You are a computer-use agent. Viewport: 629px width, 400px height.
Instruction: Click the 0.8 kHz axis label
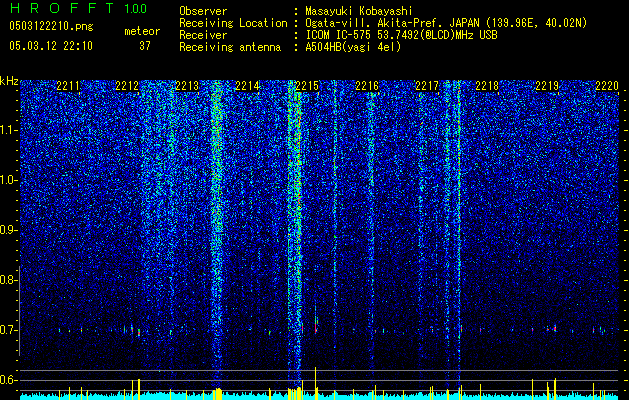(9, 280)
